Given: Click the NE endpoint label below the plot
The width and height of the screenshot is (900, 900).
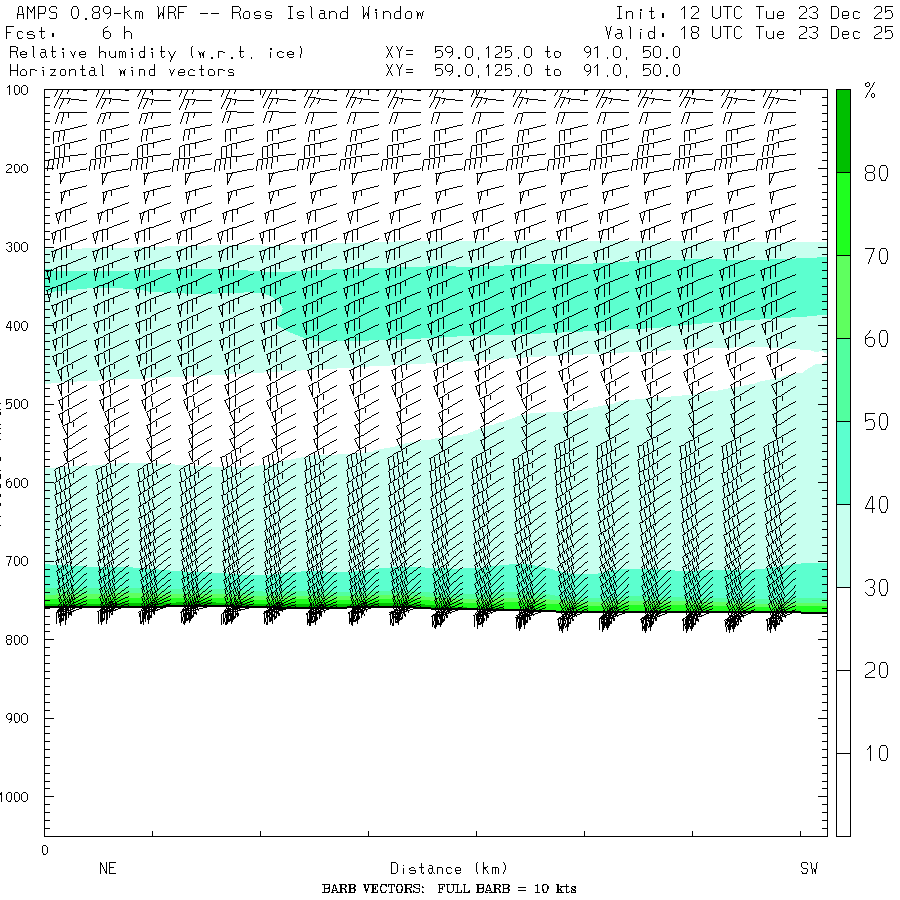Looking at the screenshot, I should (107, 869).
